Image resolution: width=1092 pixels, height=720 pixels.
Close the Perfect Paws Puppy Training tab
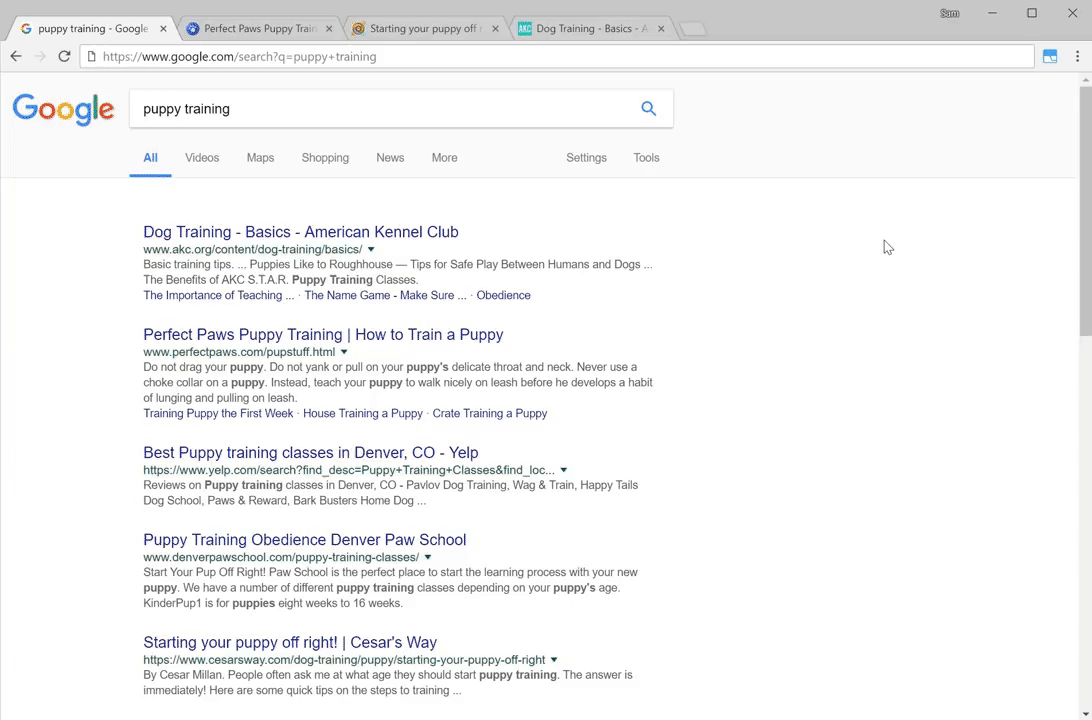pyautogui.click(x=329, y=29)
